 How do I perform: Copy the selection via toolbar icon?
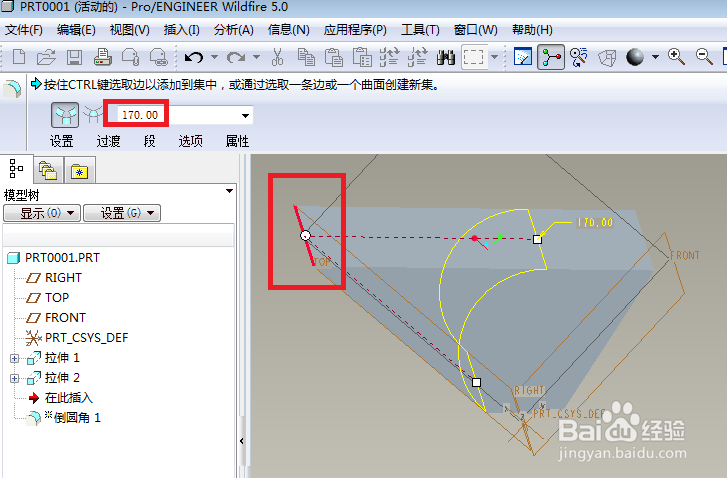coord(306,57)
